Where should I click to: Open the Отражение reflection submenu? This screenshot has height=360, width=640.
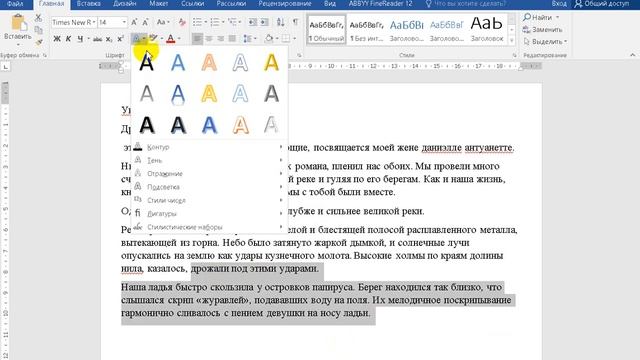point(209,173)
